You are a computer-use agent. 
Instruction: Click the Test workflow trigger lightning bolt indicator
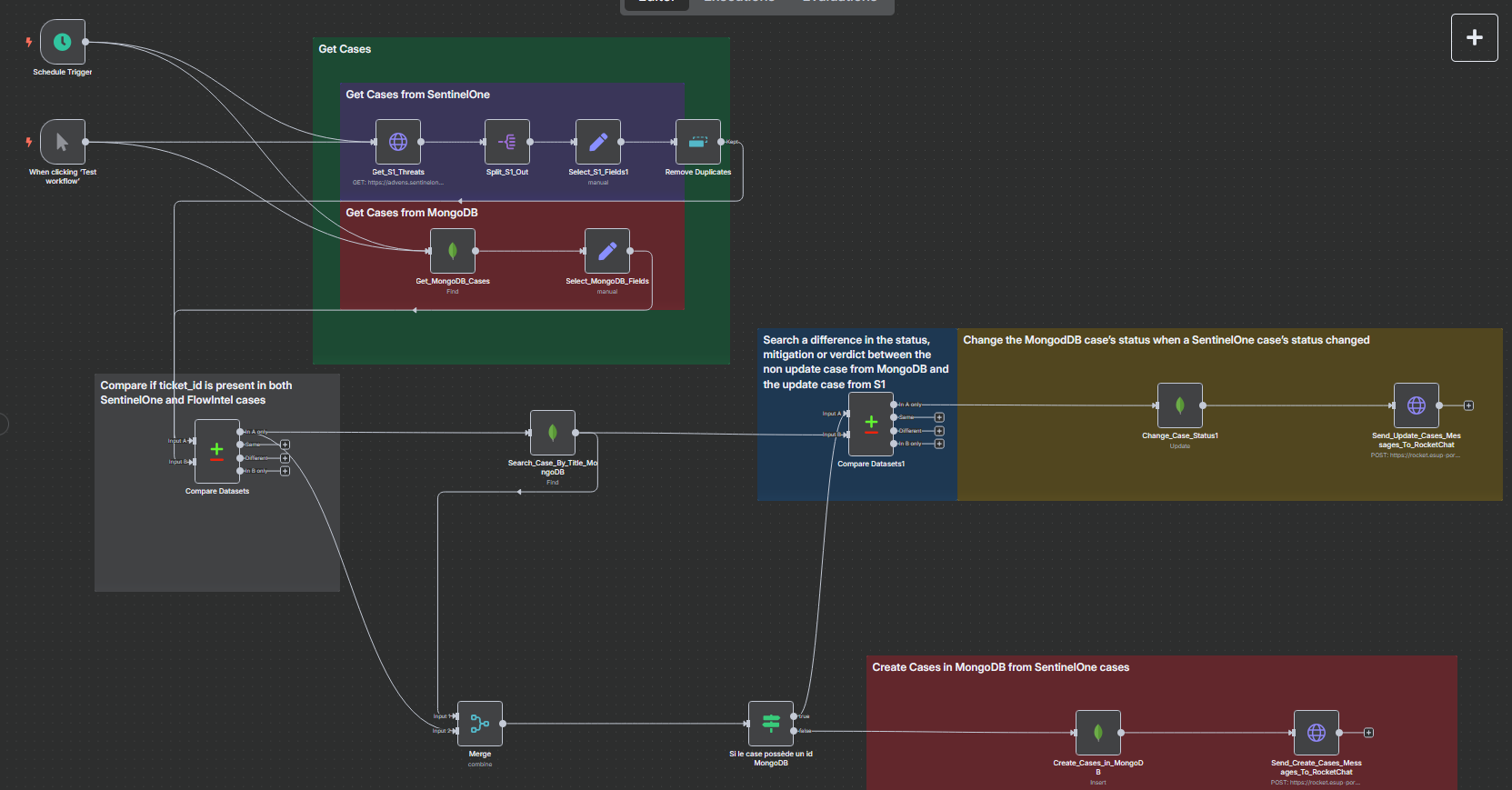click(29, 142)
